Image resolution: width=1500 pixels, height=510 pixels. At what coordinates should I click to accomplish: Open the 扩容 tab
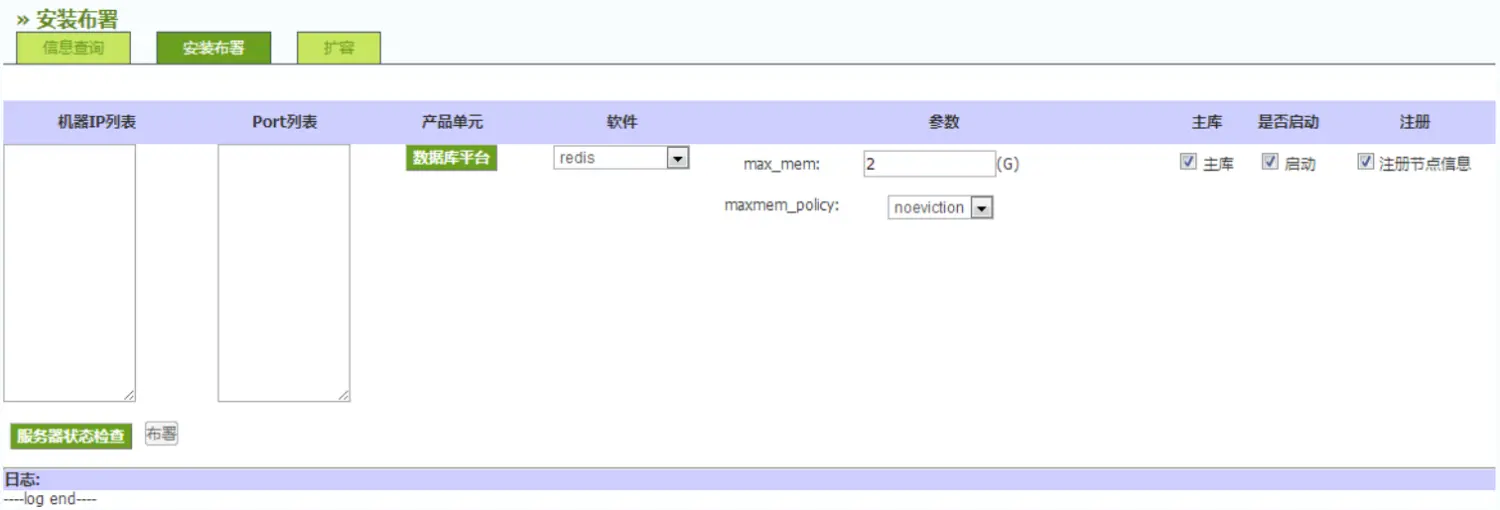pos(339,48)
